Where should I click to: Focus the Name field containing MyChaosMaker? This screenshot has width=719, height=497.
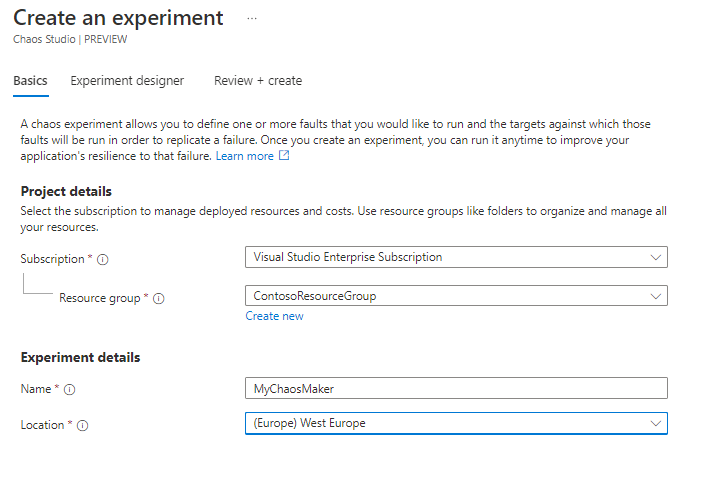(x=455, y=388)
